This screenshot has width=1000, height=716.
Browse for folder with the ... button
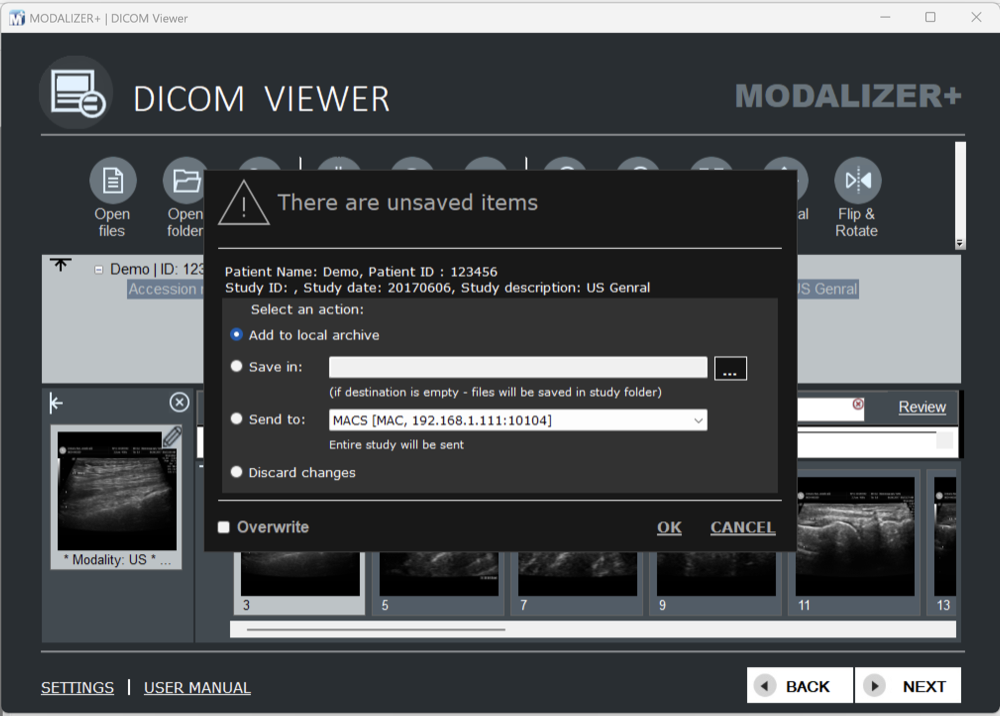tap(730, 369)
